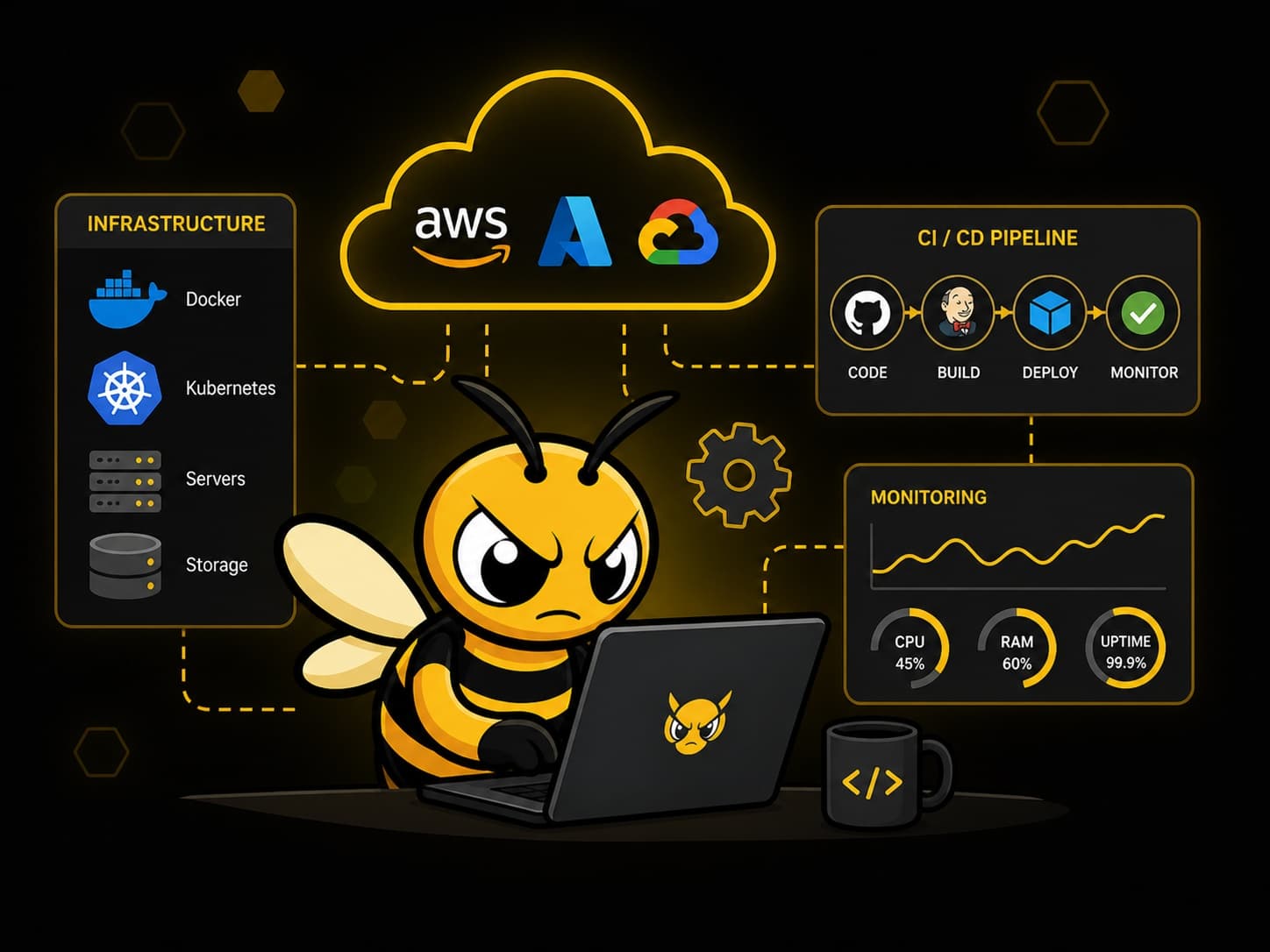Viewport: 1270px width, 952px height.
Task: Click the CPU 45% gauge
Action: coord(910,648)
